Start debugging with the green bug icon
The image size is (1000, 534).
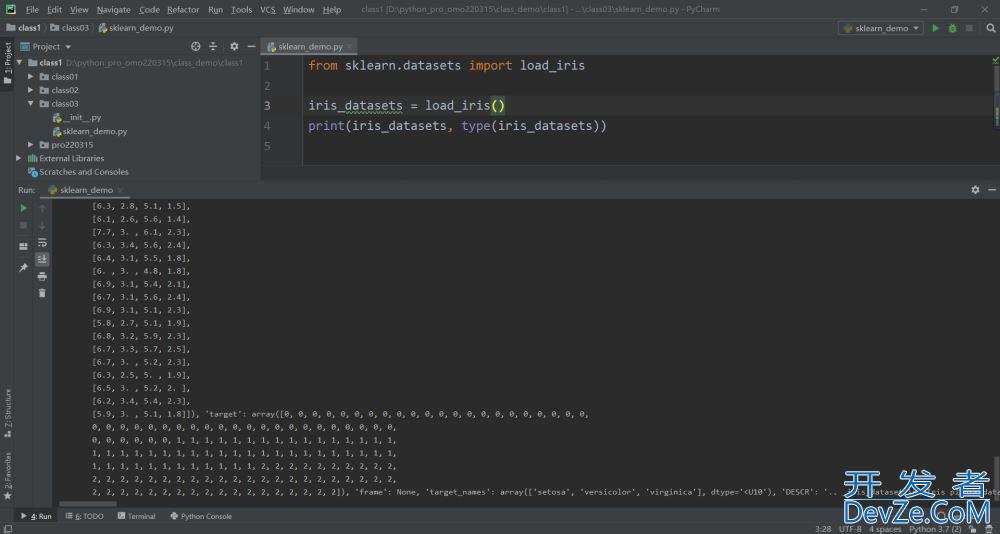[952, 28]
